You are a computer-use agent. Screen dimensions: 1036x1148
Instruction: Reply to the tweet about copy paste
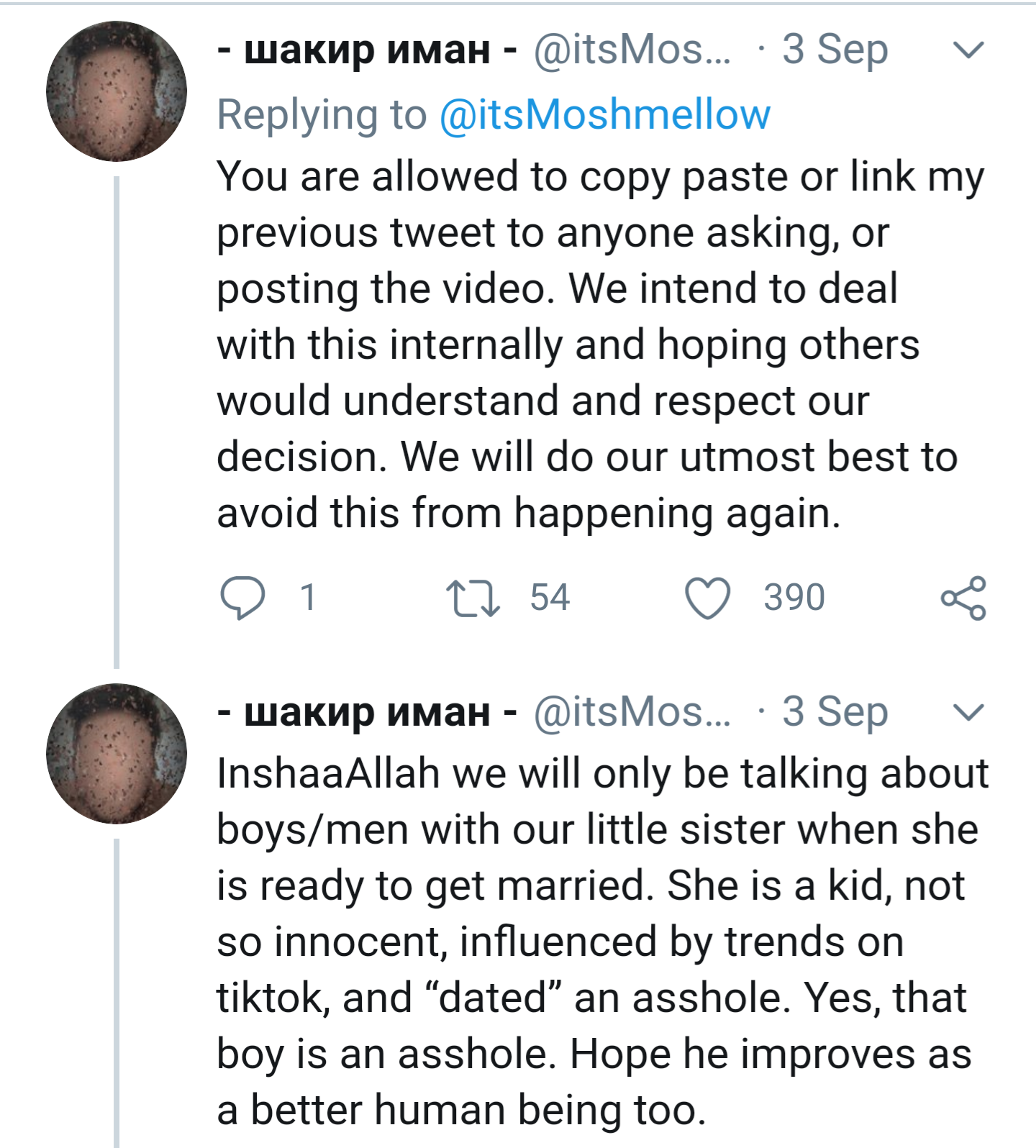point(242,598)
